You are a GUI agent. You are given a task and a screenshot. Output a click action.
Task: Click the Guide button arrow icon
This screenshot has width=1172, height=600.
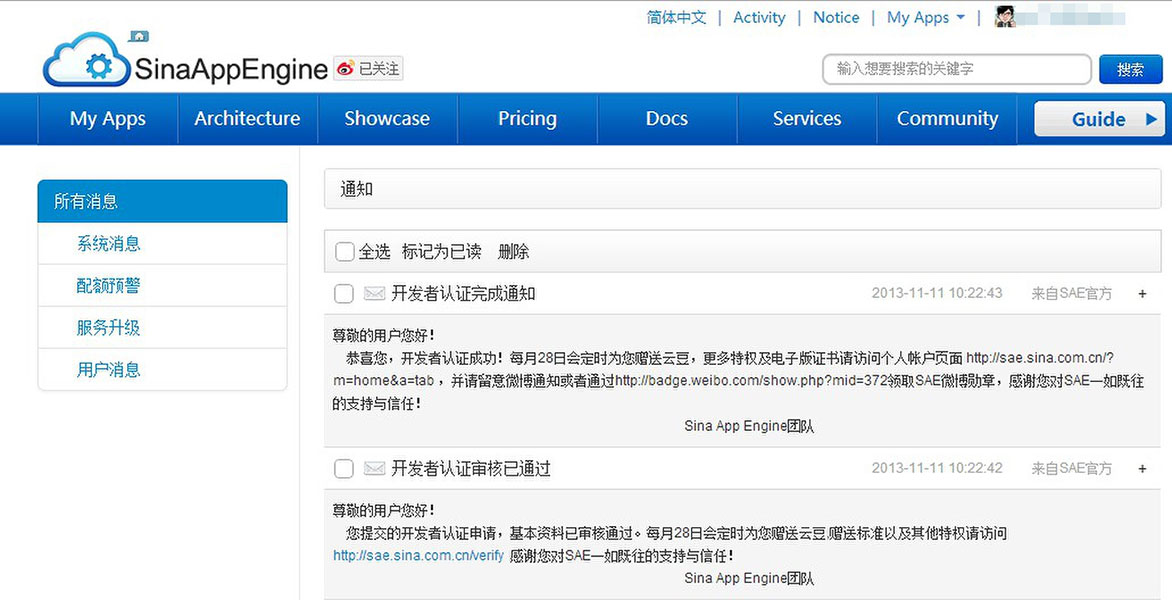click(1151, 119)
